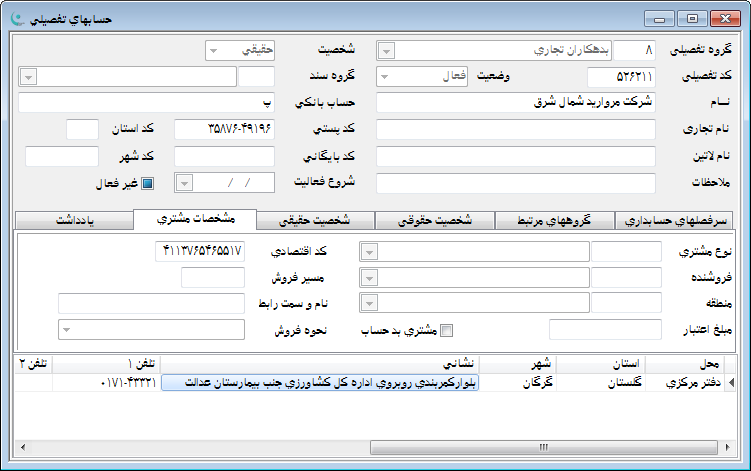751x471 pixels.
Task: Open the گروه سند dropdown arrow
Action: pyautogui.click(x=28, y=77)
